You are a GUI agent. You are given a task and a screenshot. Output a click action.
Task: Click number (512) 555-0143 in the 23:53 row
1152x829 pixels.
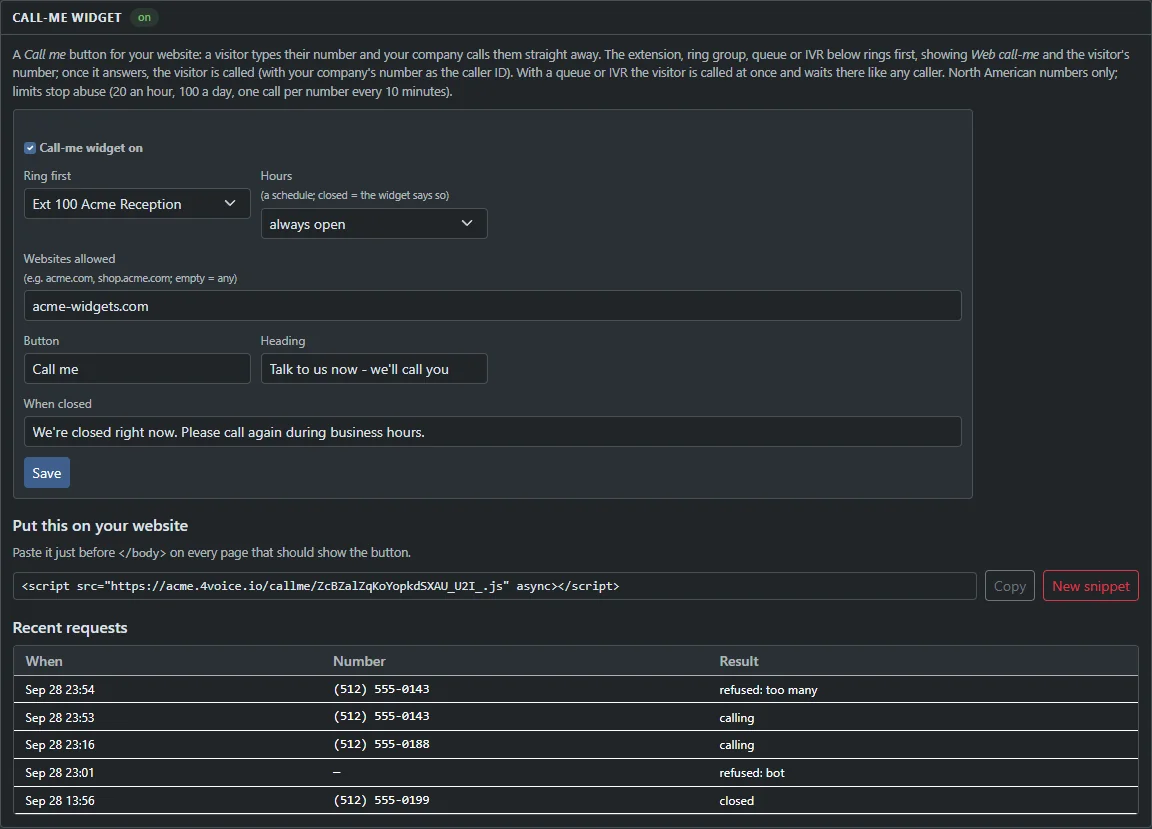pyautogui.click(x=381, y=716)
